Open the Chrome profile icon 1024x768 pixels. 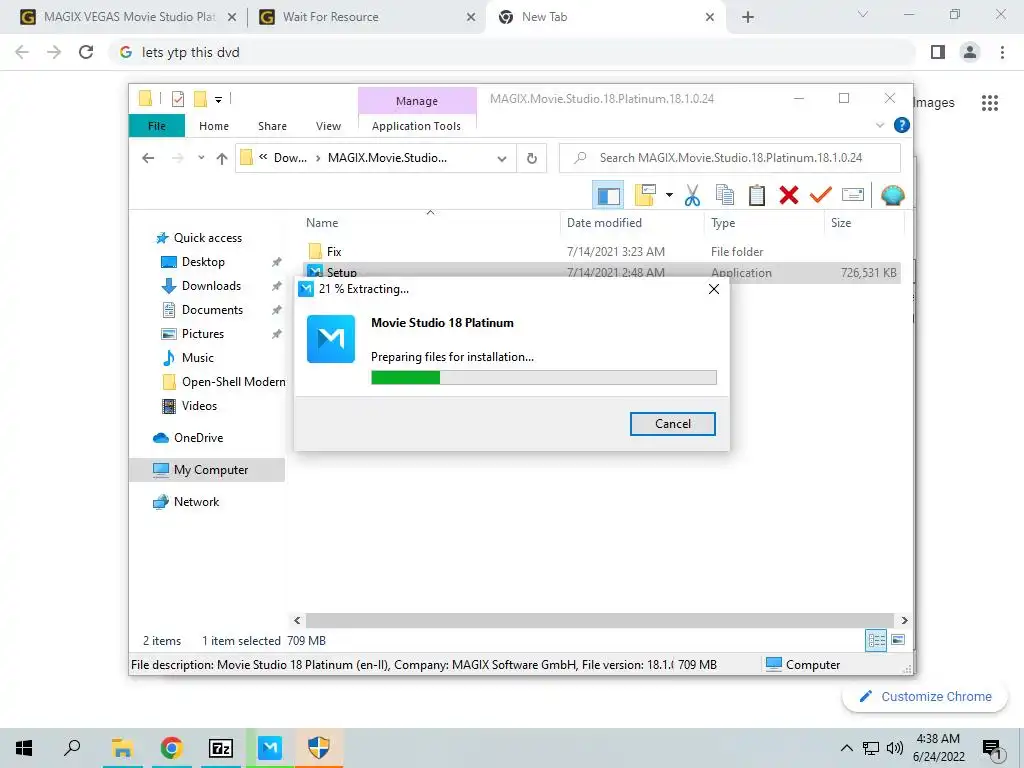click(970, 52)
